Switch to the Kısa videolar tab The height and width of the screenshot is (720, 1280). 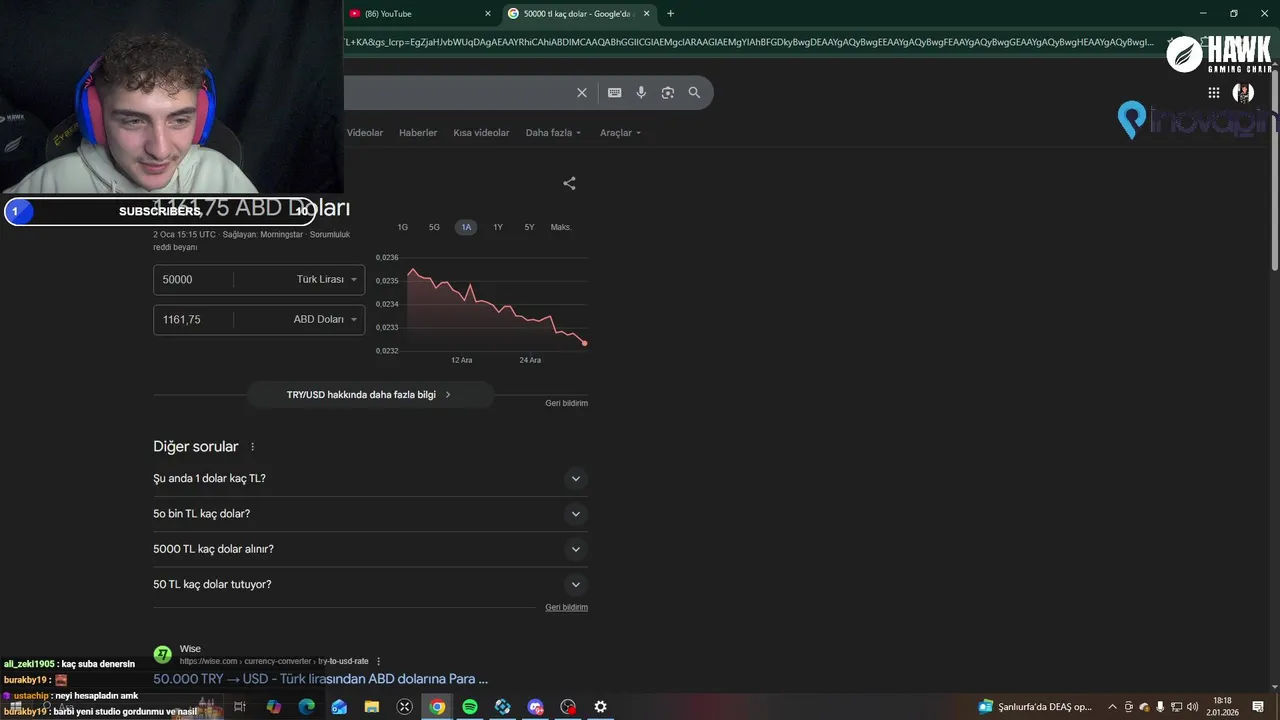[x=481, y=133]
